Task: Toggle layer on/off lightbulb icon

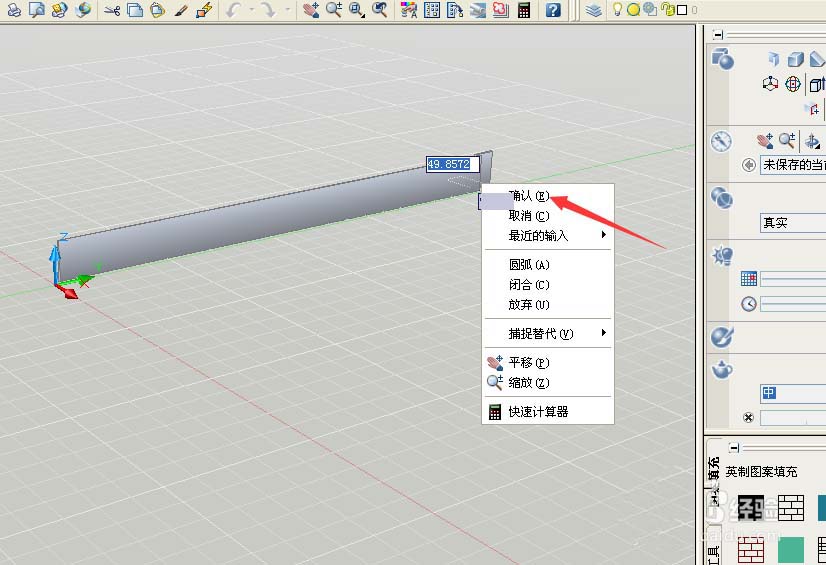Action: (x=617, y=9)
